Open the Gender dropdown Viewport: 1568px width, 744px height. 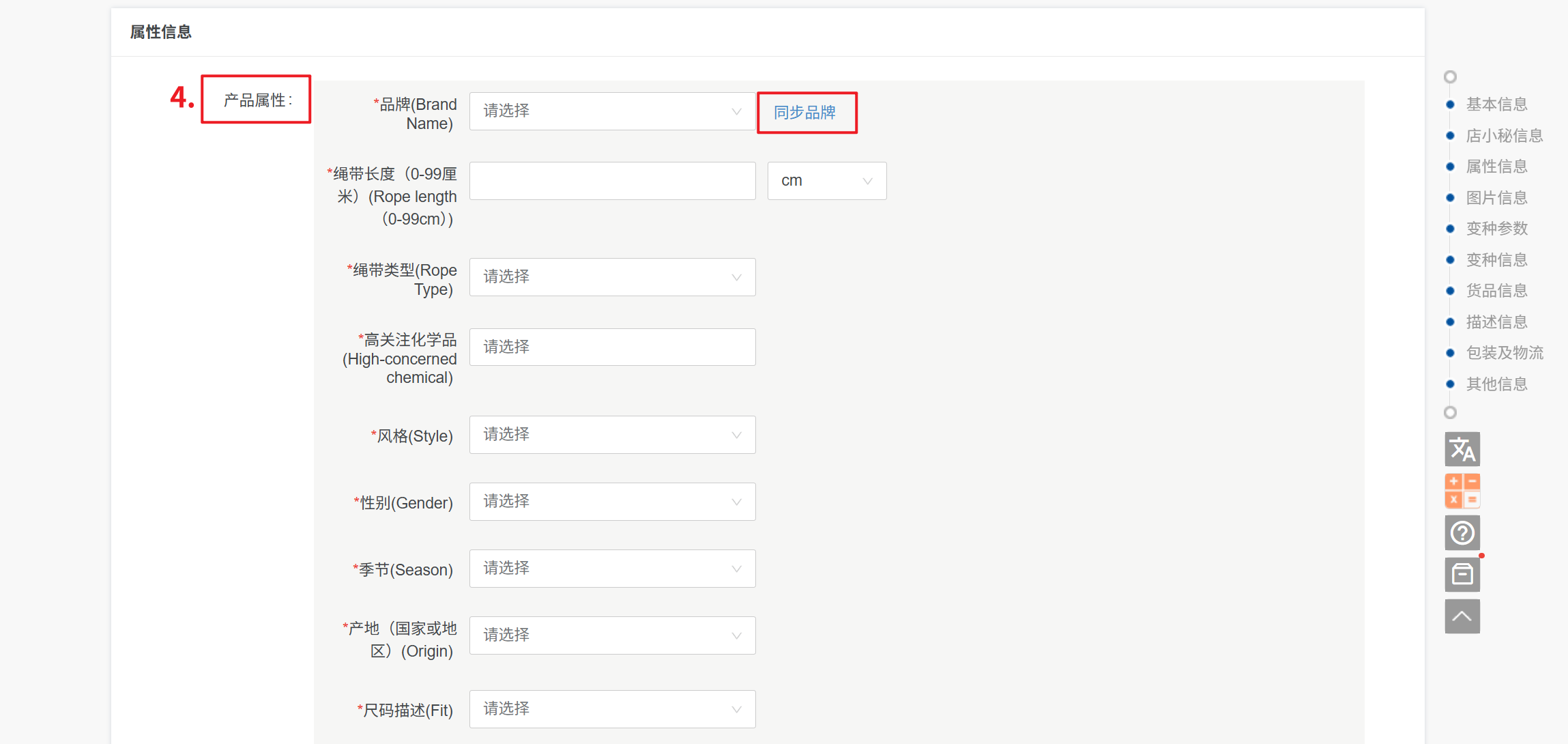[x=612, y=502]
